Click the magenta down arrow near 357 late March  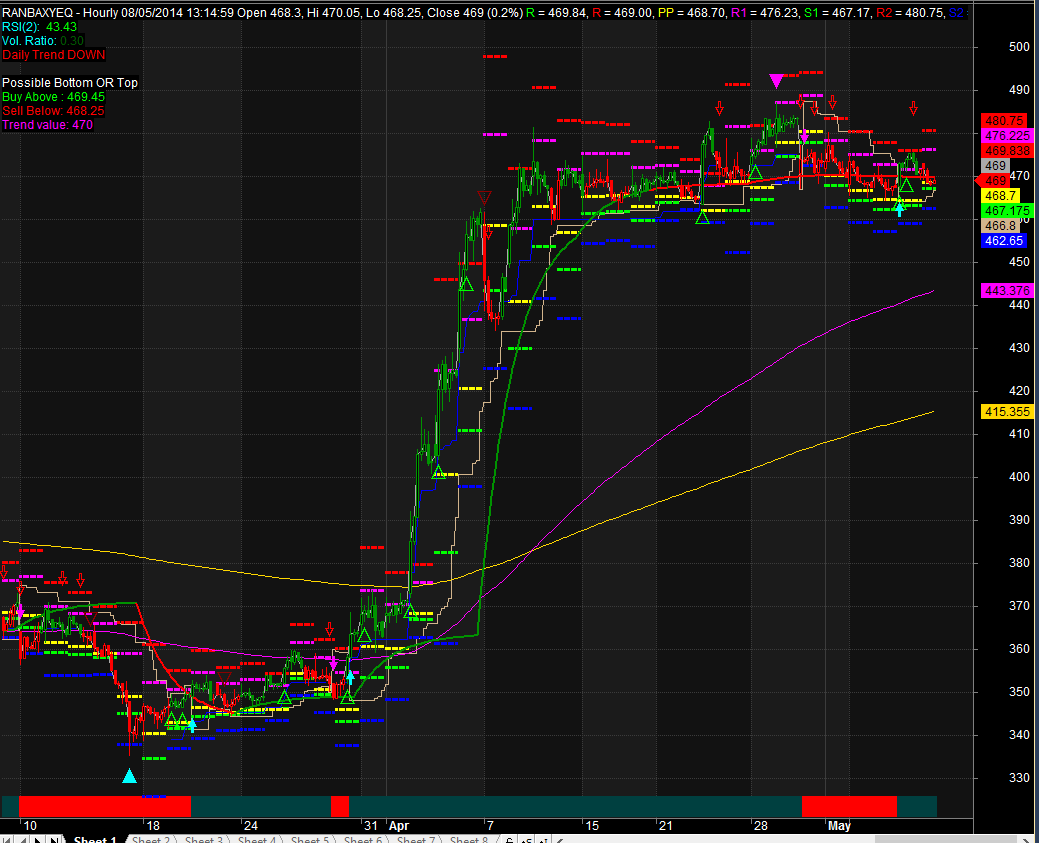pyautogui.click(x=333, y=661)
